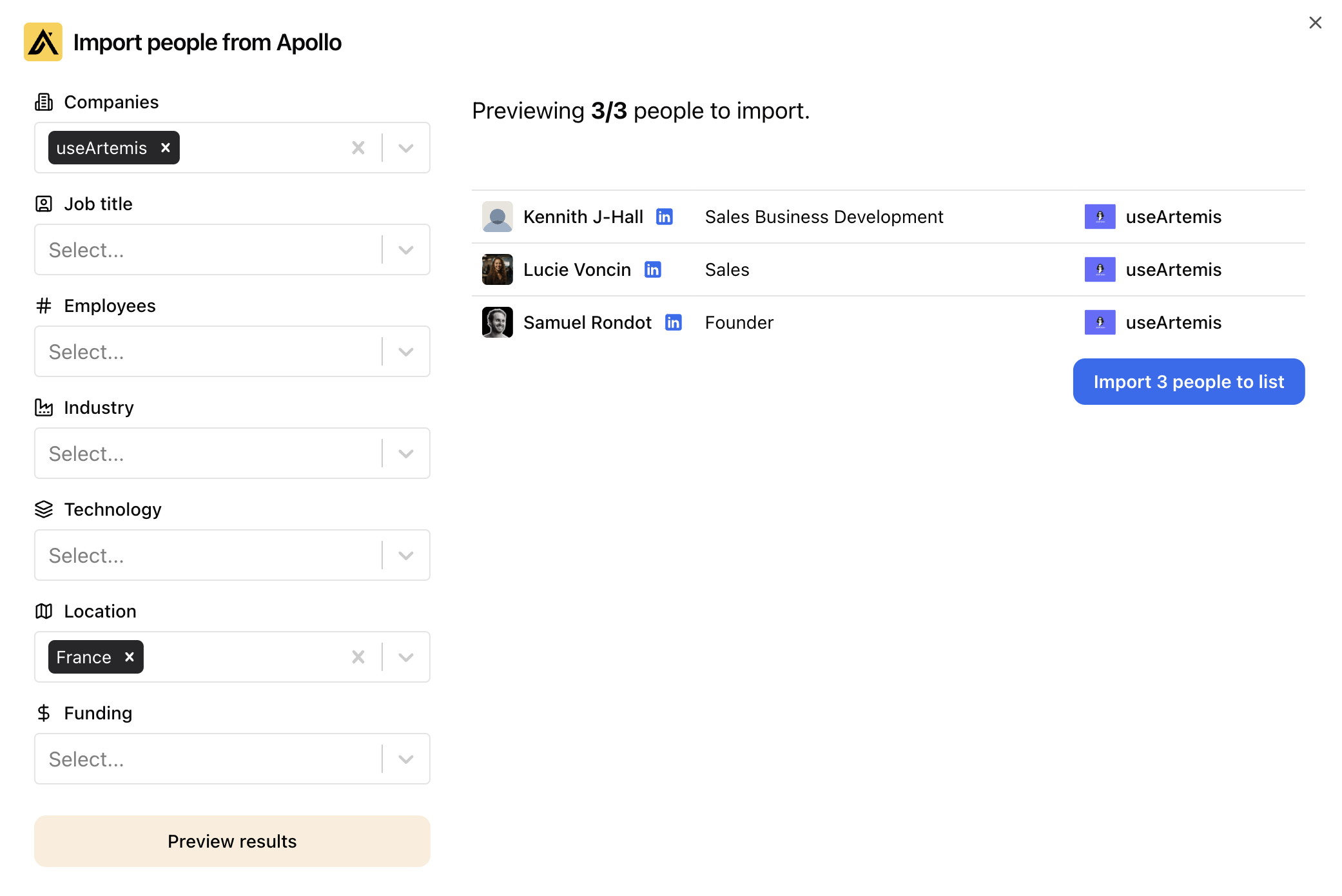The image size is (1342, 896).
Task: Remove the France location tag
Action: tap(130, 657)
